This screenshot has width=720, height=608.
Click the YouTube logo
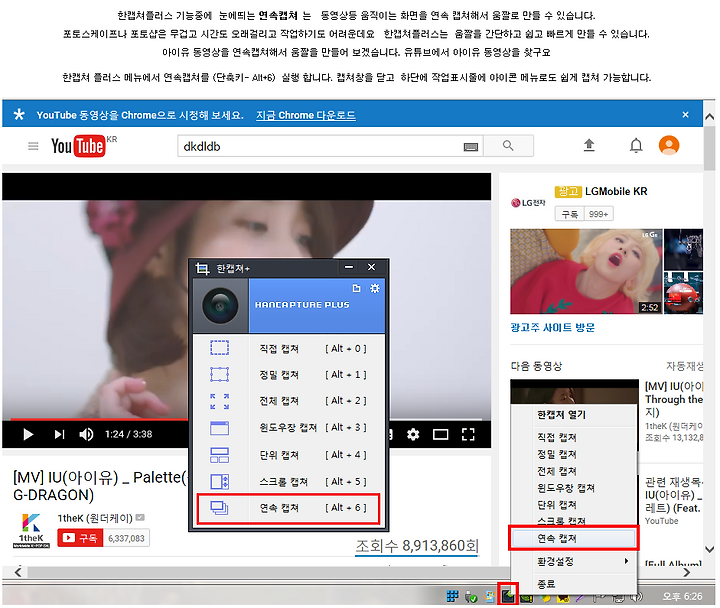tap(84, 146)
